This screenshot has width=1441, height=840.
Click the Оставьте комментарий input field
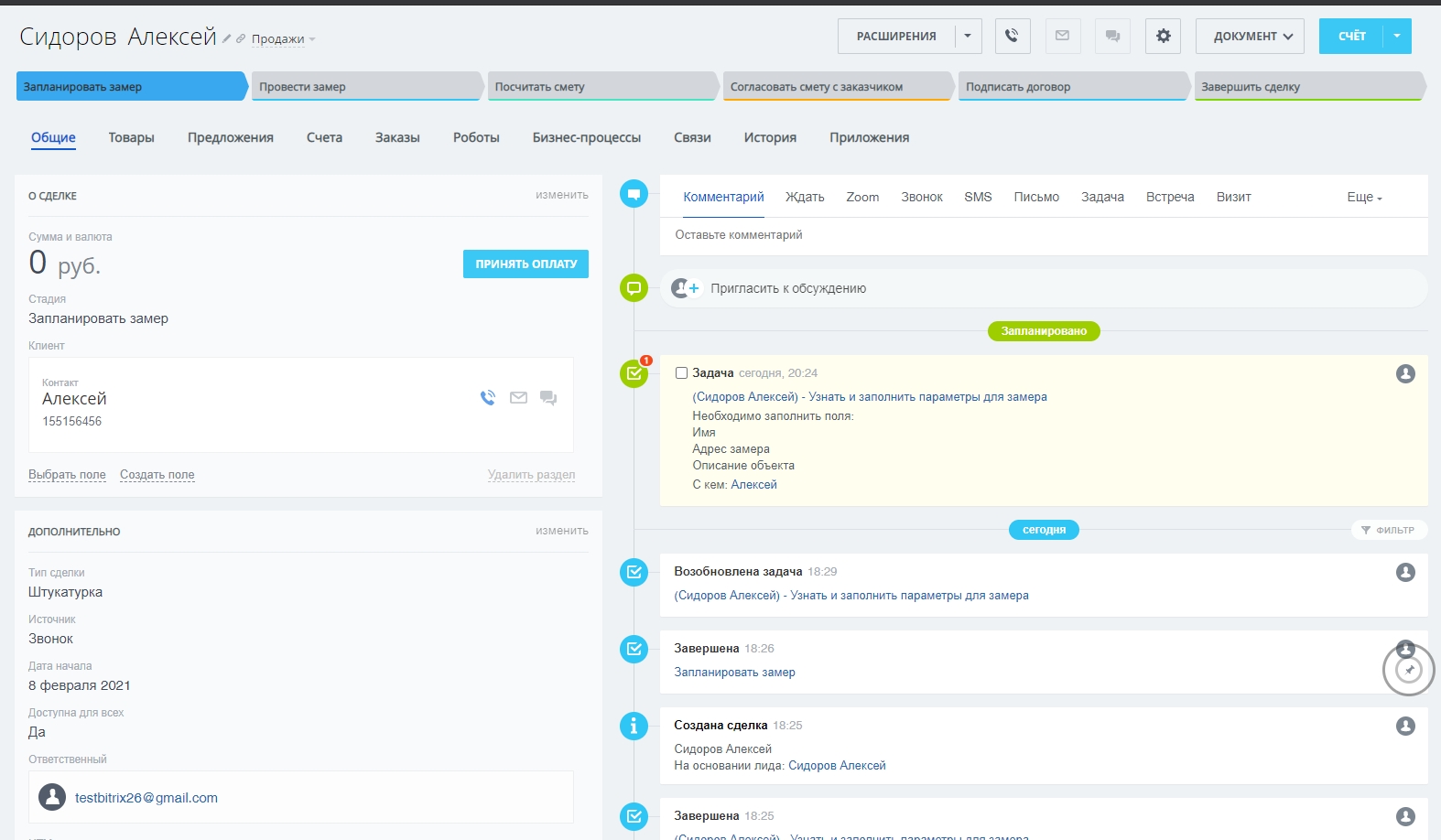pos(1044,235)
